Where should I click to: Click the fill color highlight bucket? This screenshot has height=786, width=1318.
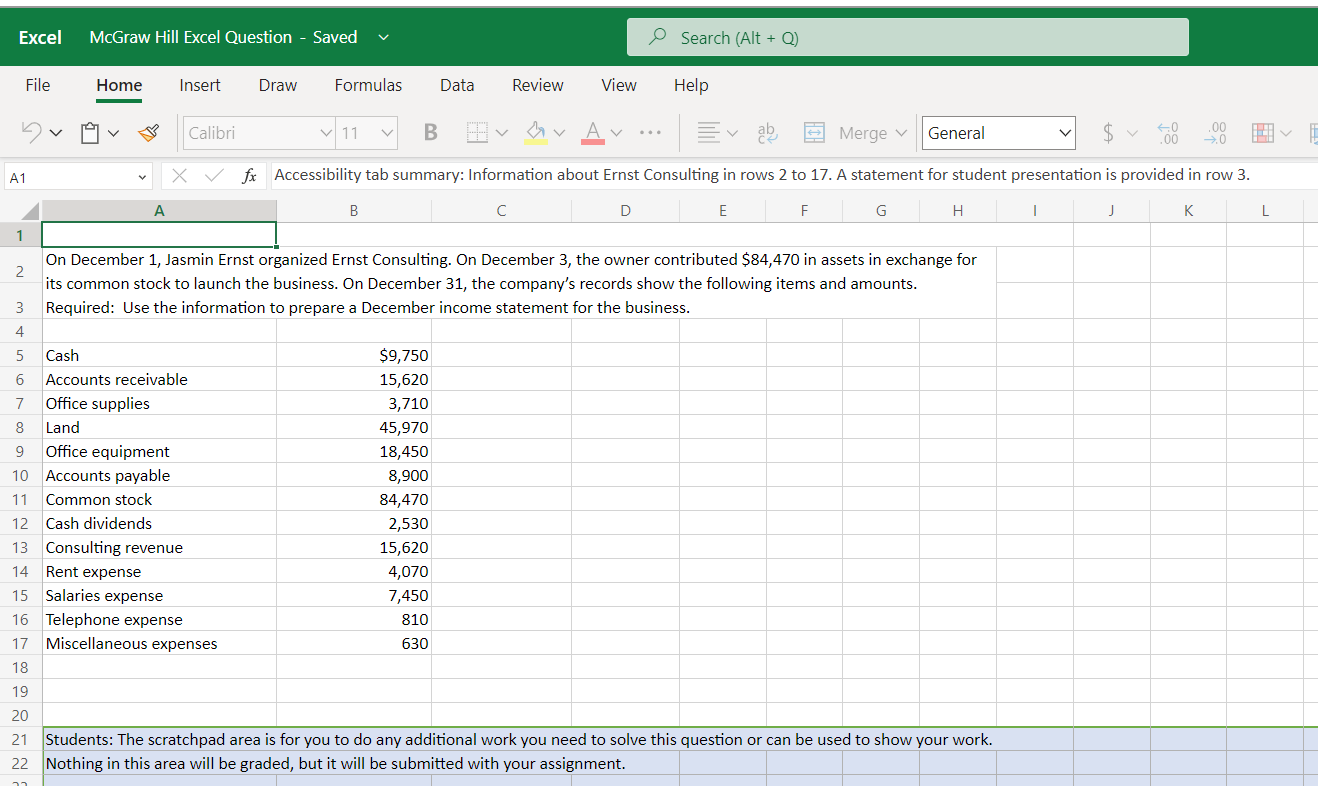(x=536, y=133)
